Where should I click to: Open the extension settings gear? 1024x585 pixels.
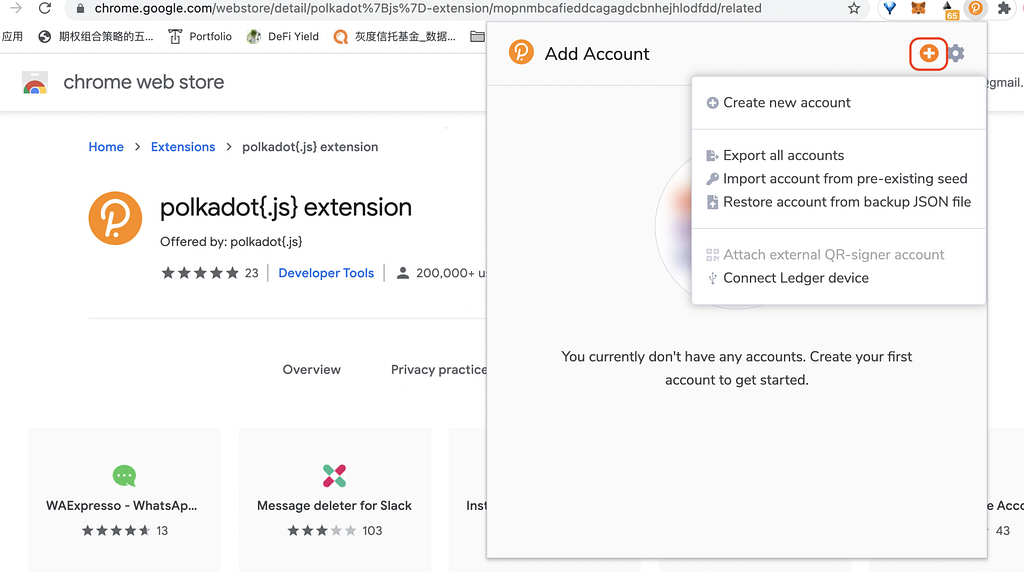point(957,53)
